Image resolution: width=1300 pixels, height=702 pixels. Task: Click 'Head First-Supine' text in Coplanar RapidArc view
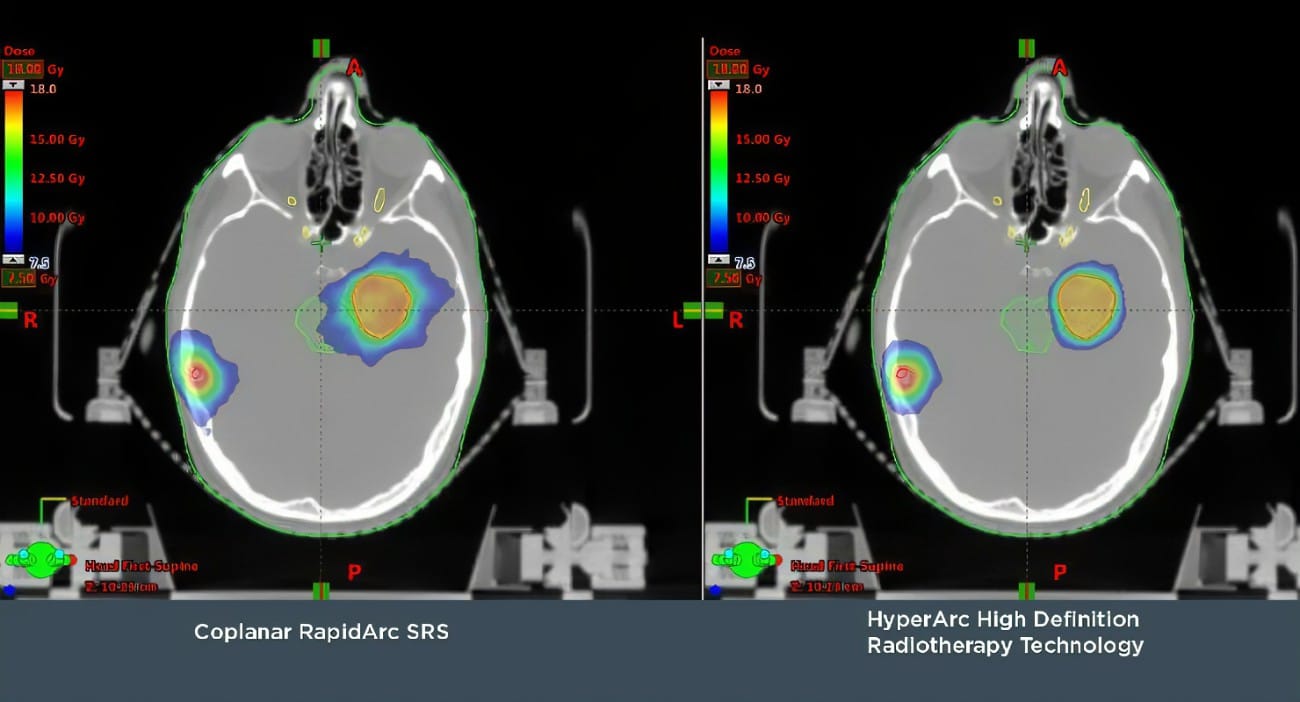coord(141,566)
